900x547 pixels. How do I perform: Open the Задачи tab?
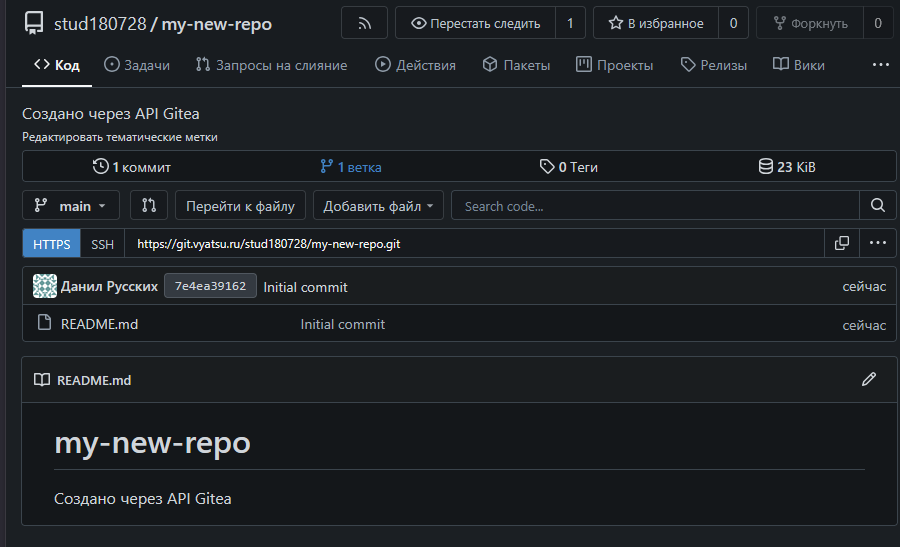tap(137, 65)
